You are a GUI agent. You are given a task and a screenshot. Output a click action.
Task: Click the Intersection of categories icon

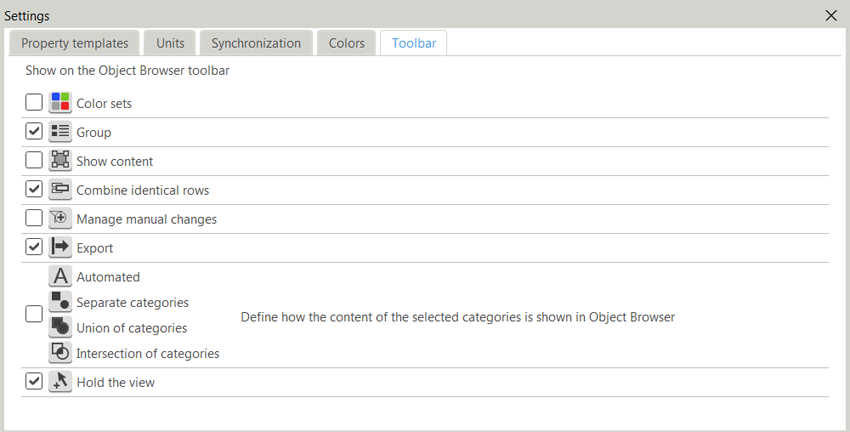60,352
